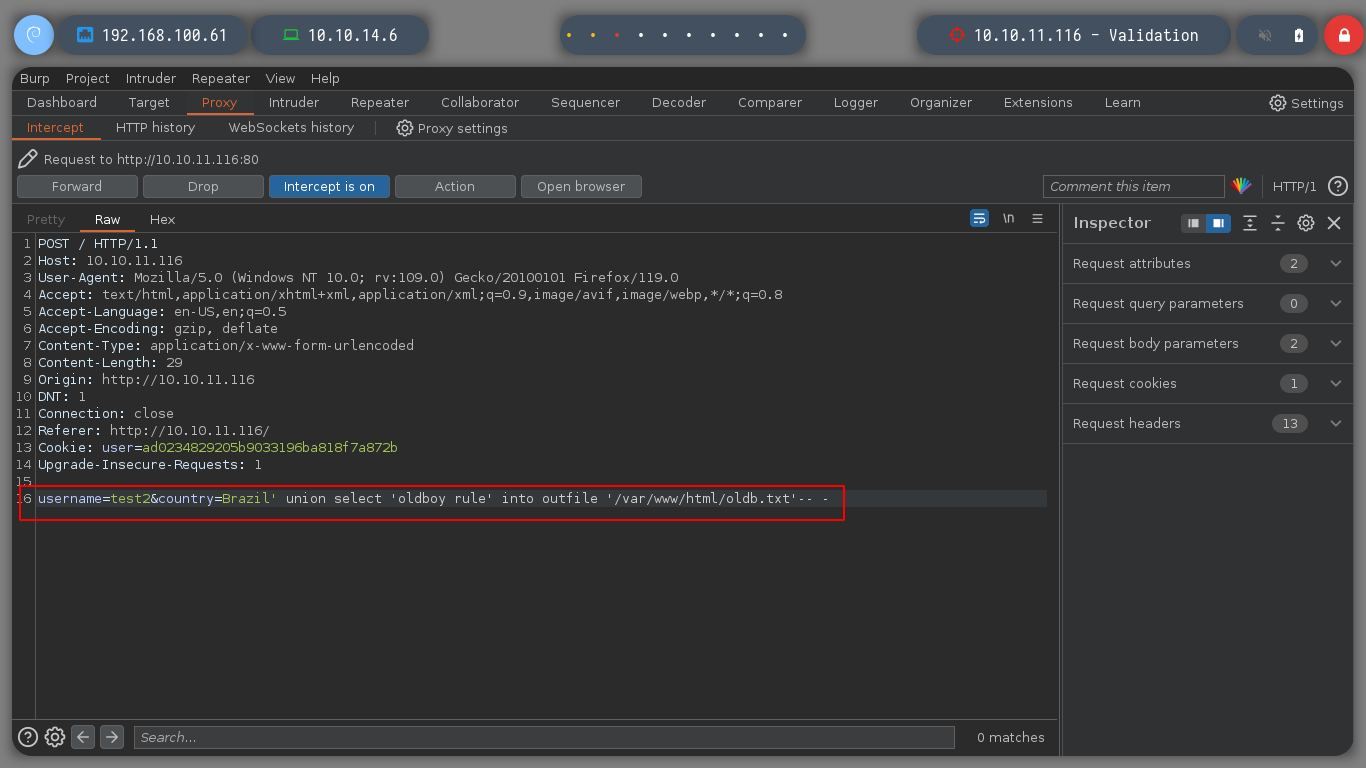Open the View menu
The width and height of the screenshot is (1366, 768).
tap(280, 78)
